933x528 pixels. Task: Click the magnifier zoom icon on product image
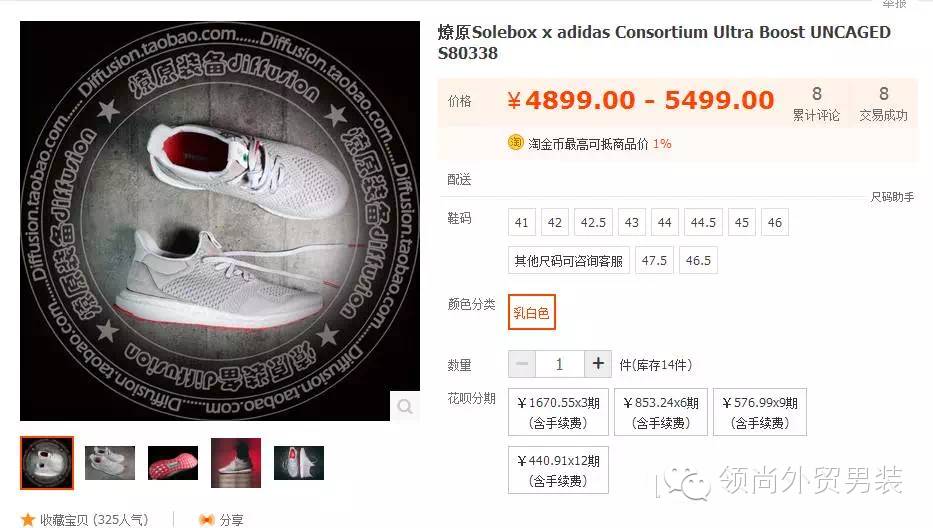point(405,406)
